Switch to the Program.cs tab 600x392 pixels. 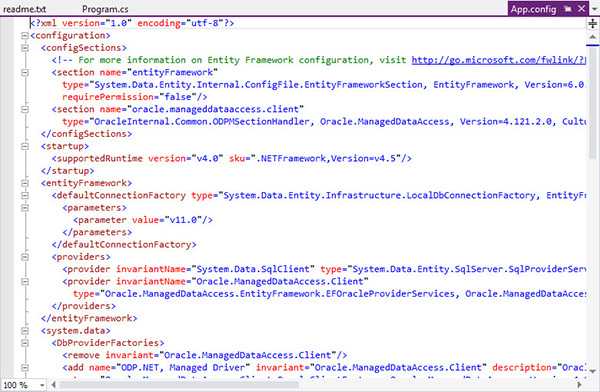tap(105, 9)
